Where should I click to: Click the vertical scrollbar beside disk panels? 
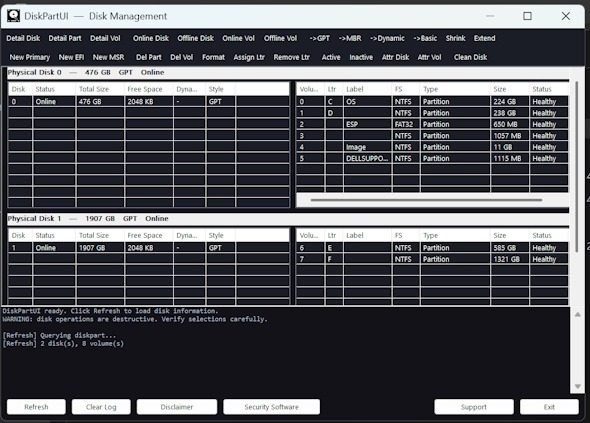(x=576, y=167)
